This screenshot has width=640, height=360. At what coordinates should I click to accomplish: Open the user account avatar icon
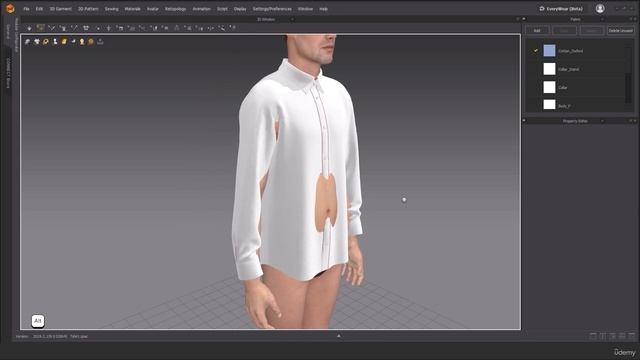(600, 9)
